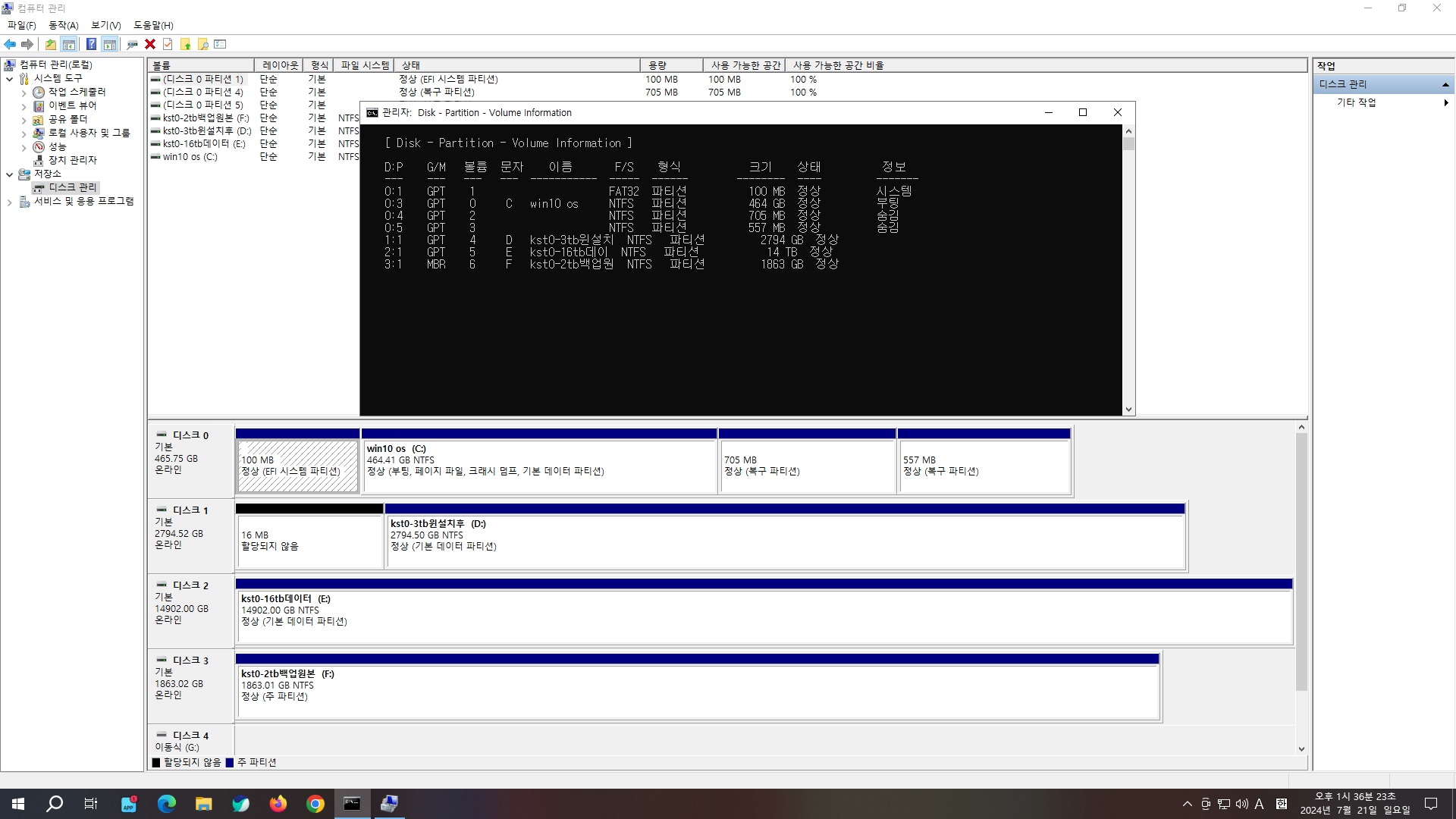Image resolution: width=1456 pixels, height=819 pixels.
Task: Collapse the 저장소 tree node
Action: [x=9, y=174]
